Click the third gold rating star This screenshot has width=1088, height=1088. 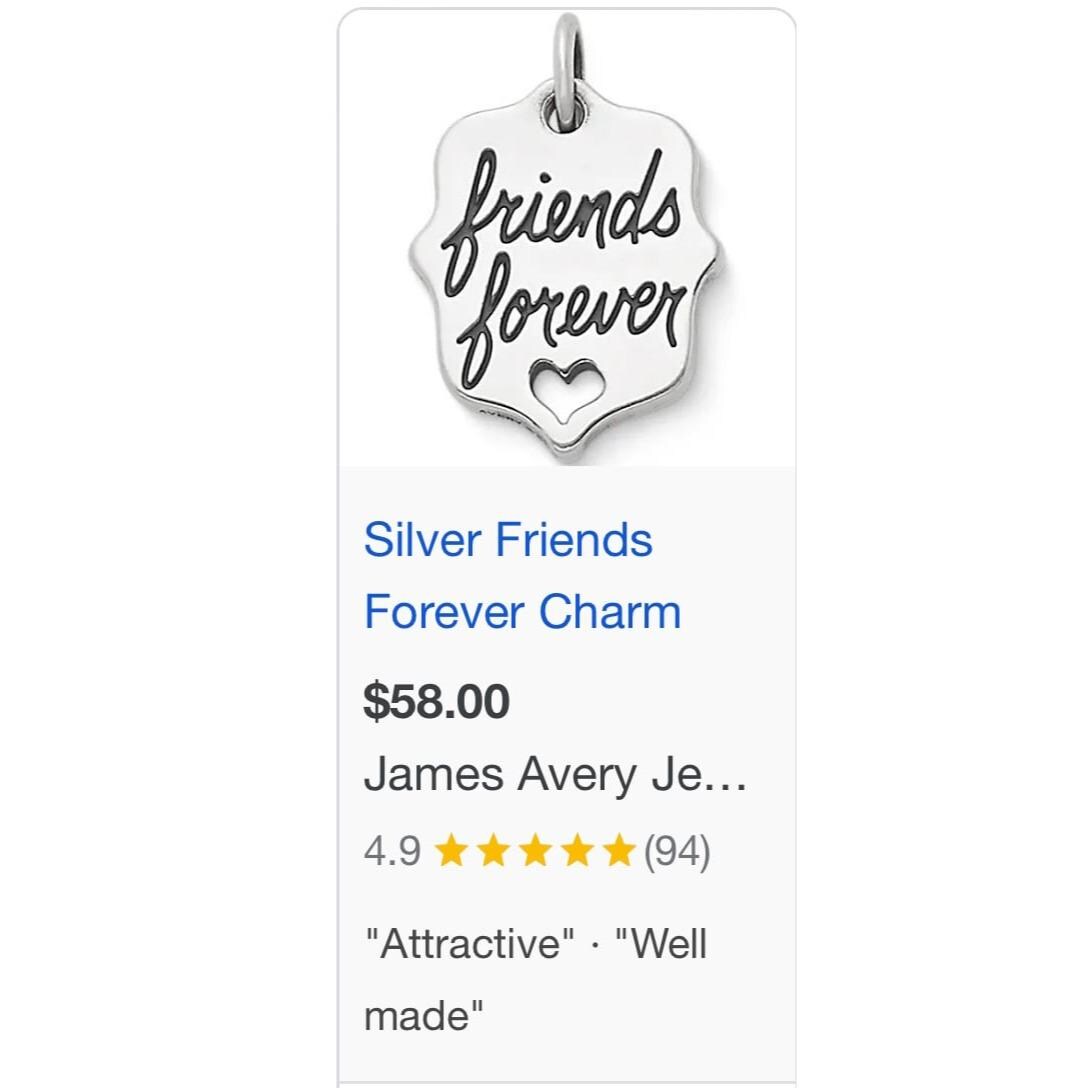(x=535, y=852)
